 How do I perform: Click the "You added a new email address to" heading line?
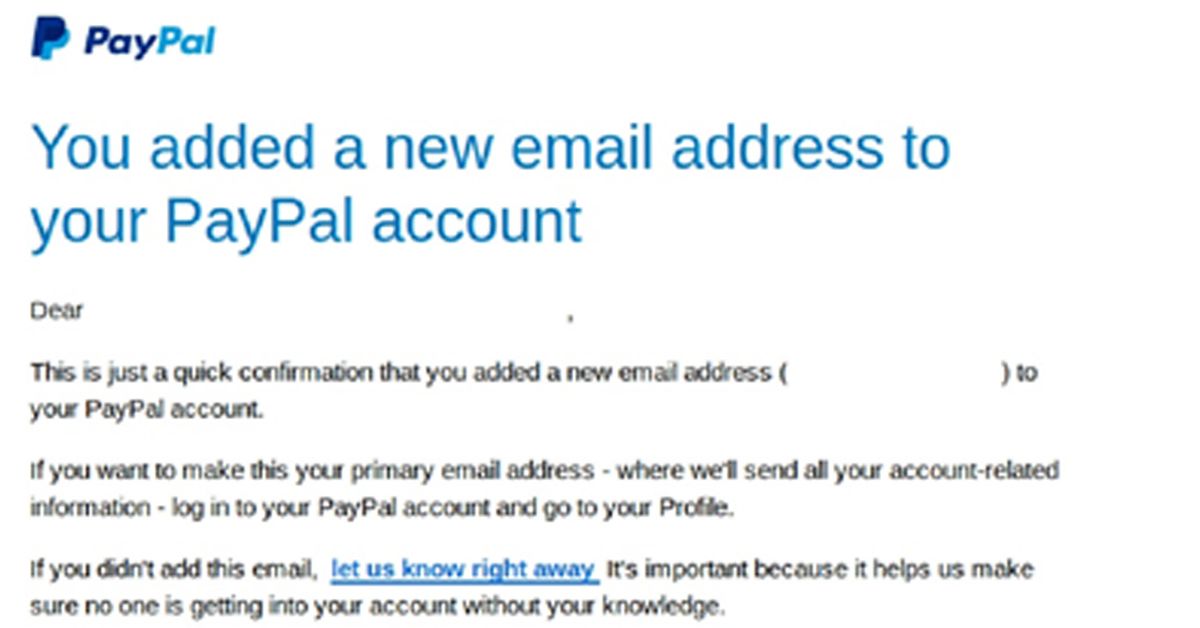[490, 147]
